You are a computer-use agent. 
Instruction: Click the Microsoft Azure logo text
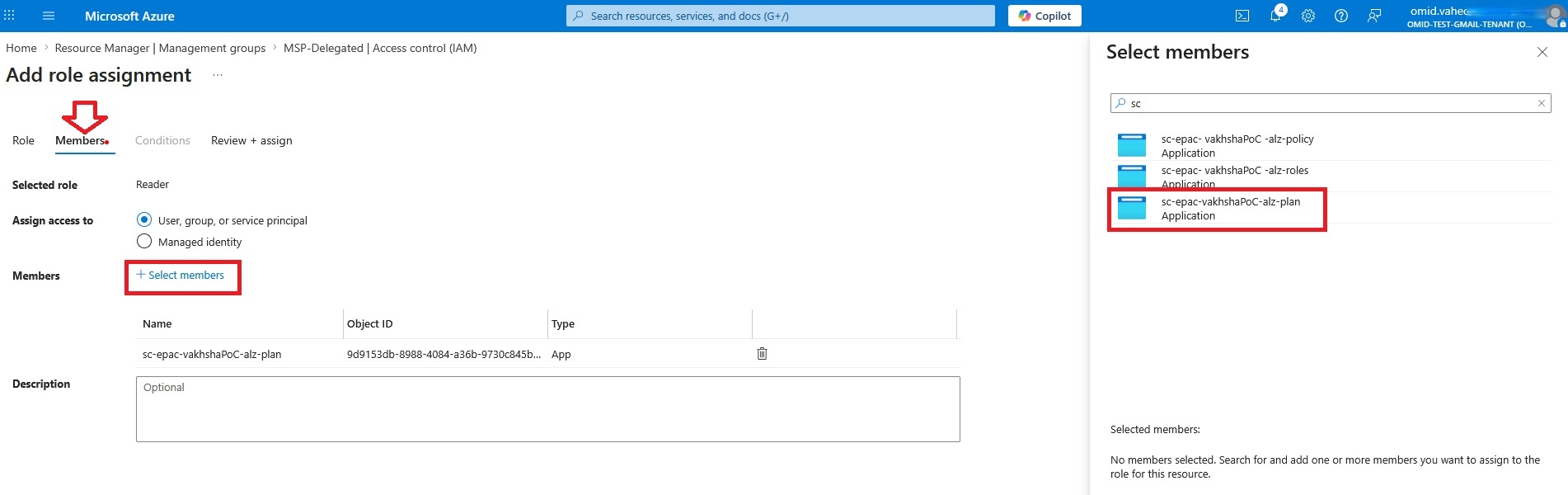tap(129, 16)
